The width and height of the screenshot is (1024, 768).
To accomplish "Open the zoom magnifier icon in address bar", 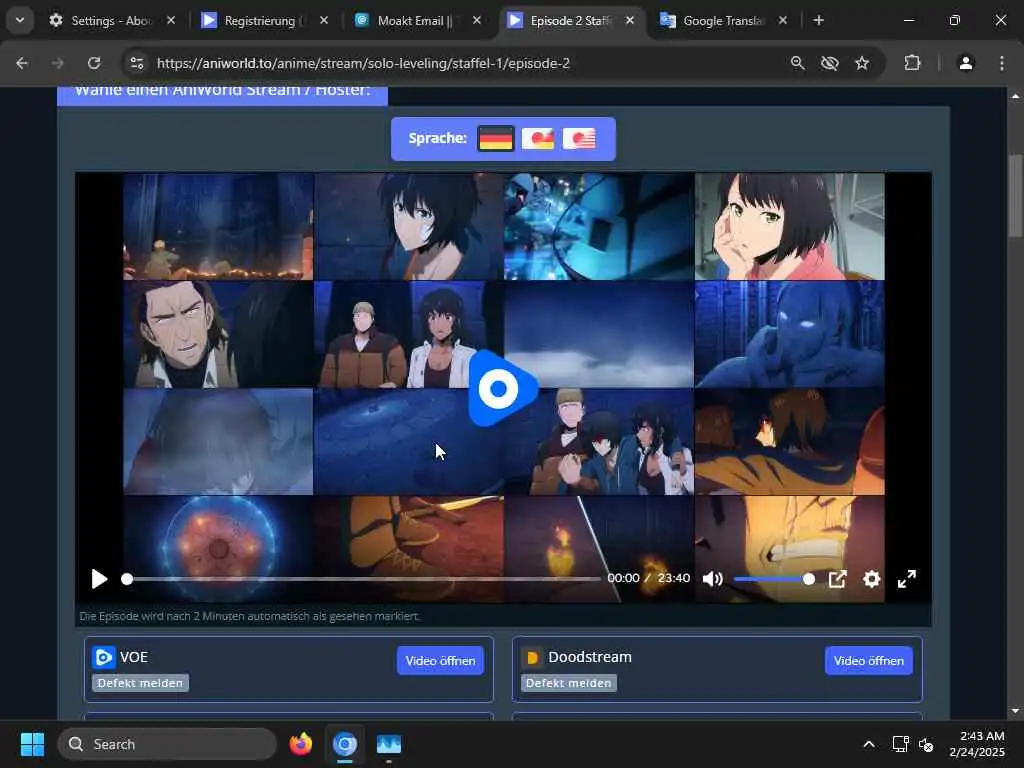I will pyautogui.click(x=797, y=63).
